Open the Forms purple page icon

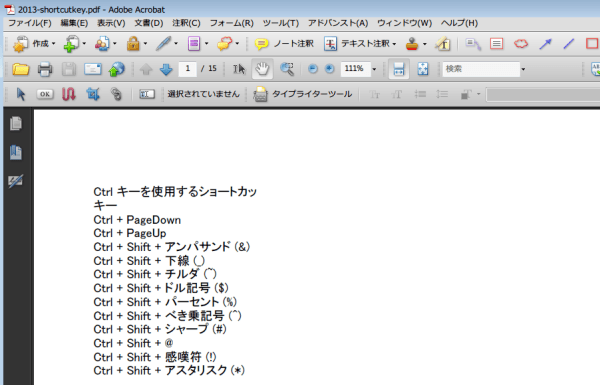click(x=194, y=44)
